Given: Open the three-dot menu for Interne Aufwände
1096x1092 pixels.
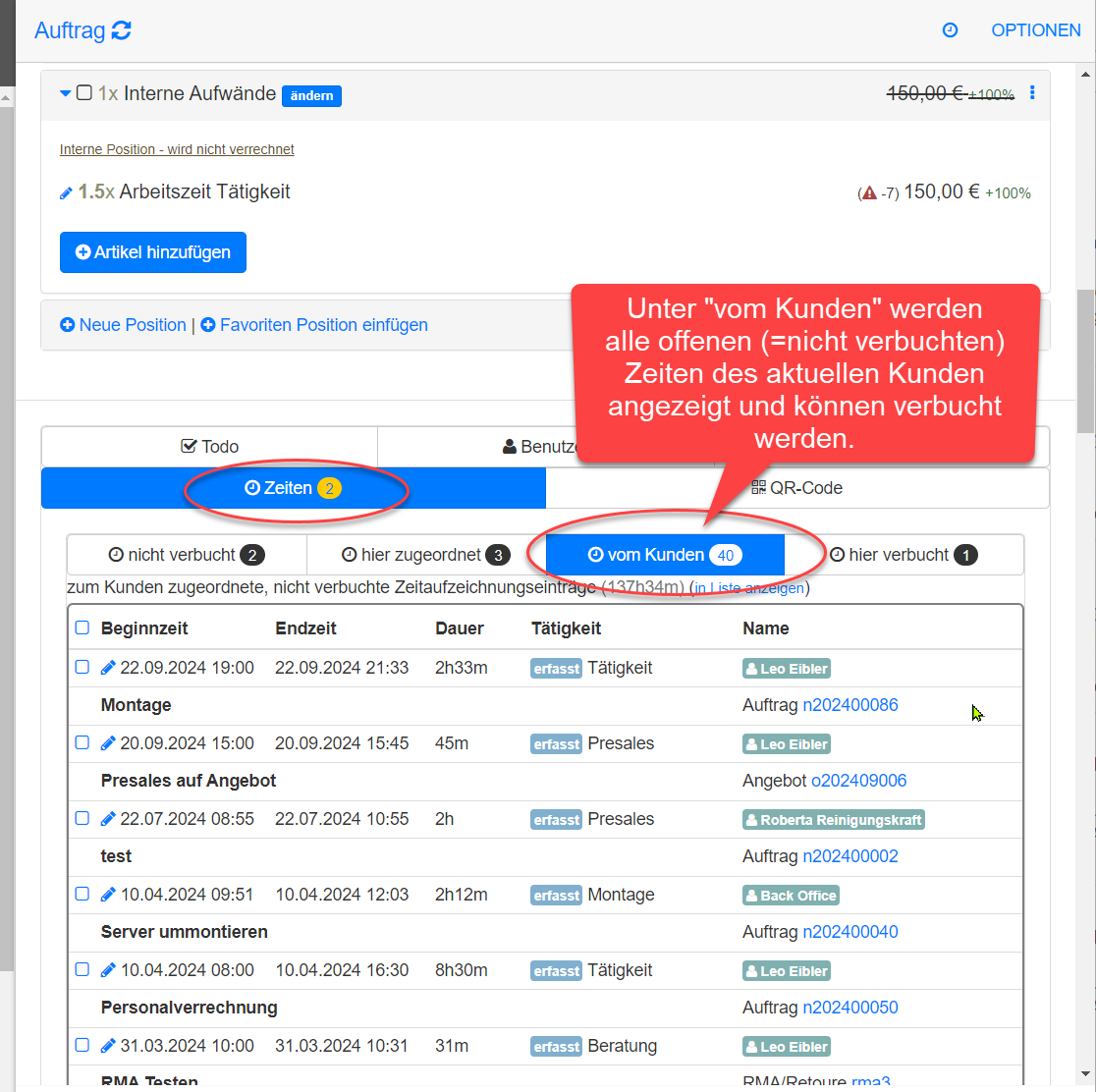Looking at the screenshot, I should click(1032, 93).
